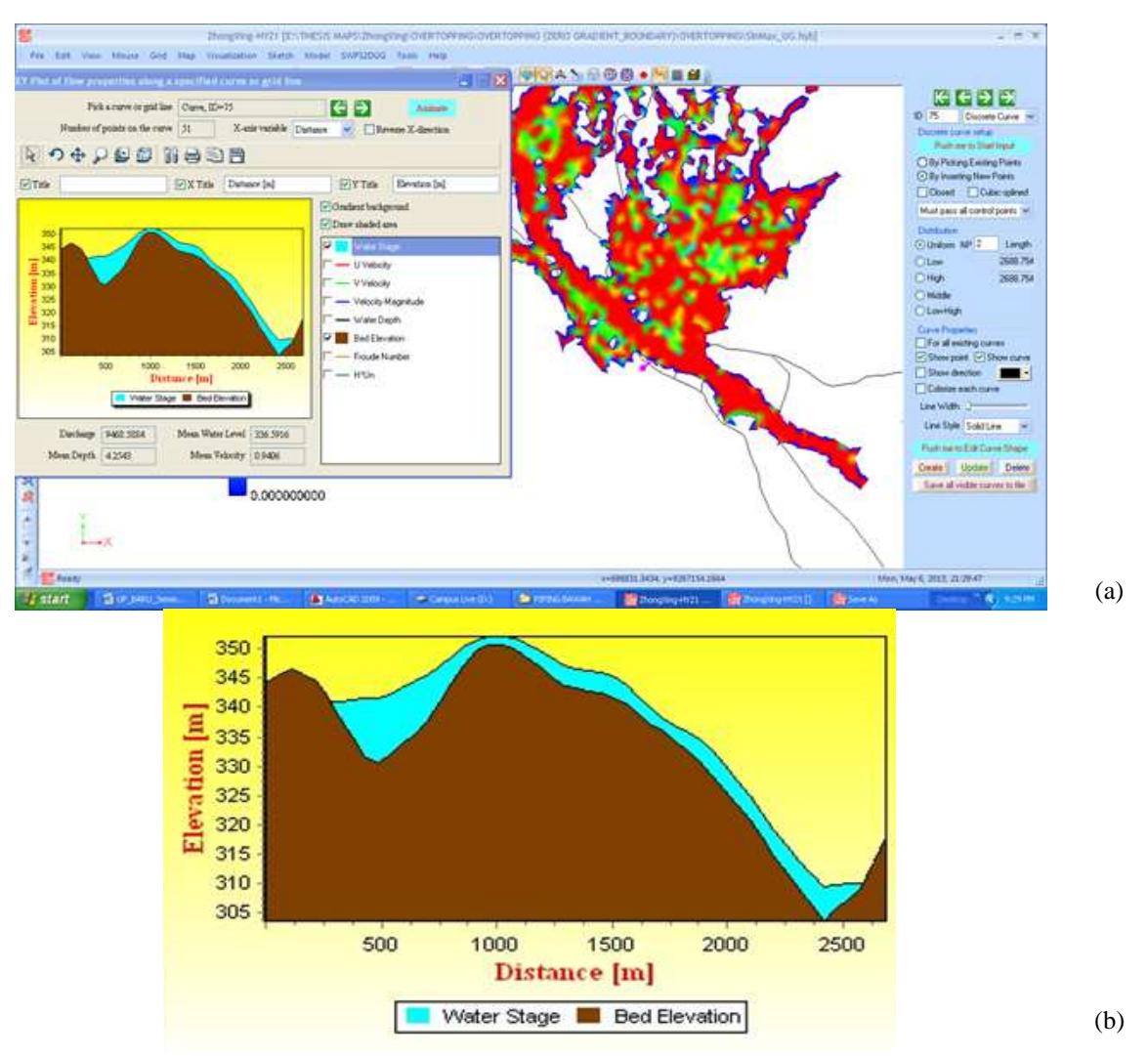Open the X-axis variable Distance dropdown
Image resolution: width=1148 pixels, height=1056 pixels.
[348, 130]
